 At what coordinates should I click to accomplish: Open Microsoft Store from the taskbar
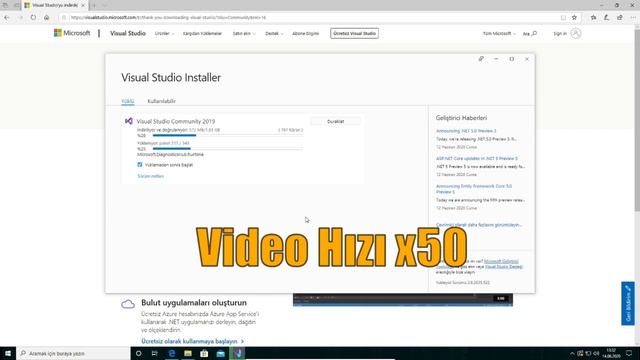[204, 353]
